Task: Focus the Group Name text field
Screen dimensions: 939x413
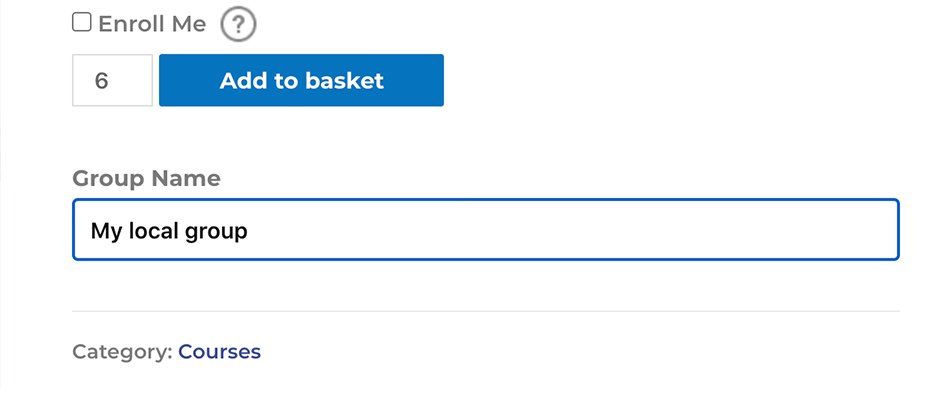Action: click(x=485, y=231)
